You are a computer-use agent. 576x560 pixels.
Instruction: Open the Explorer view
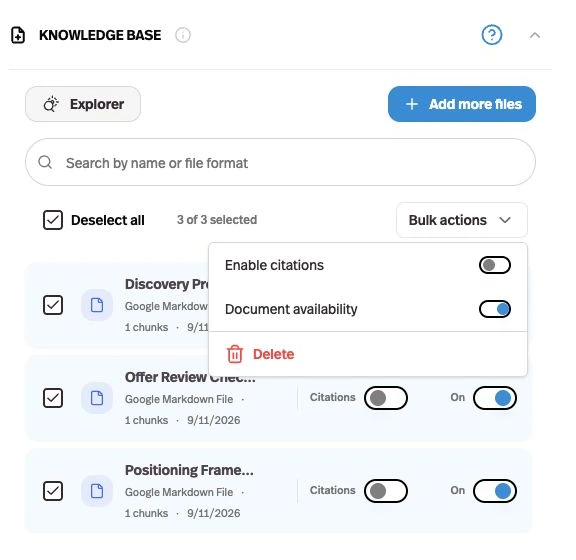[83, 104]
